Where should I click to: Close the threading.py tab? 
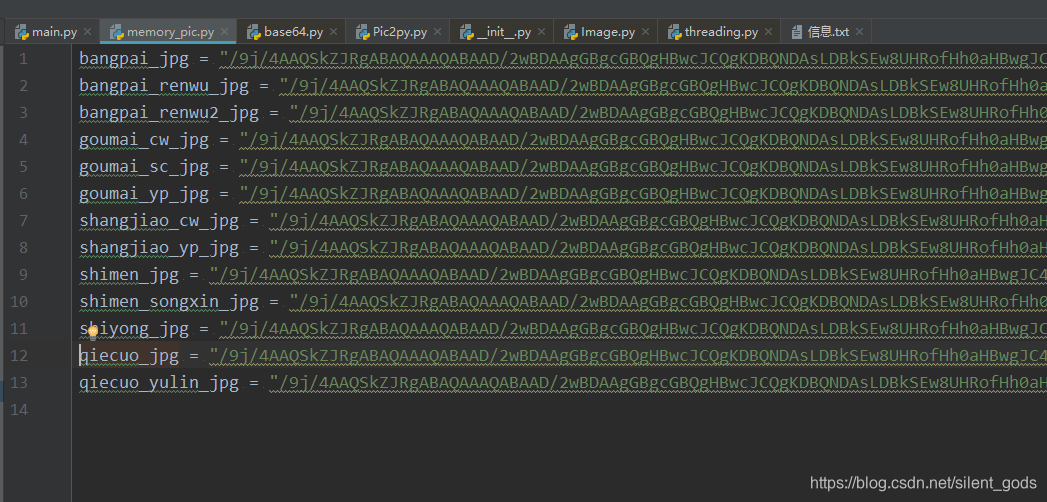769,31
